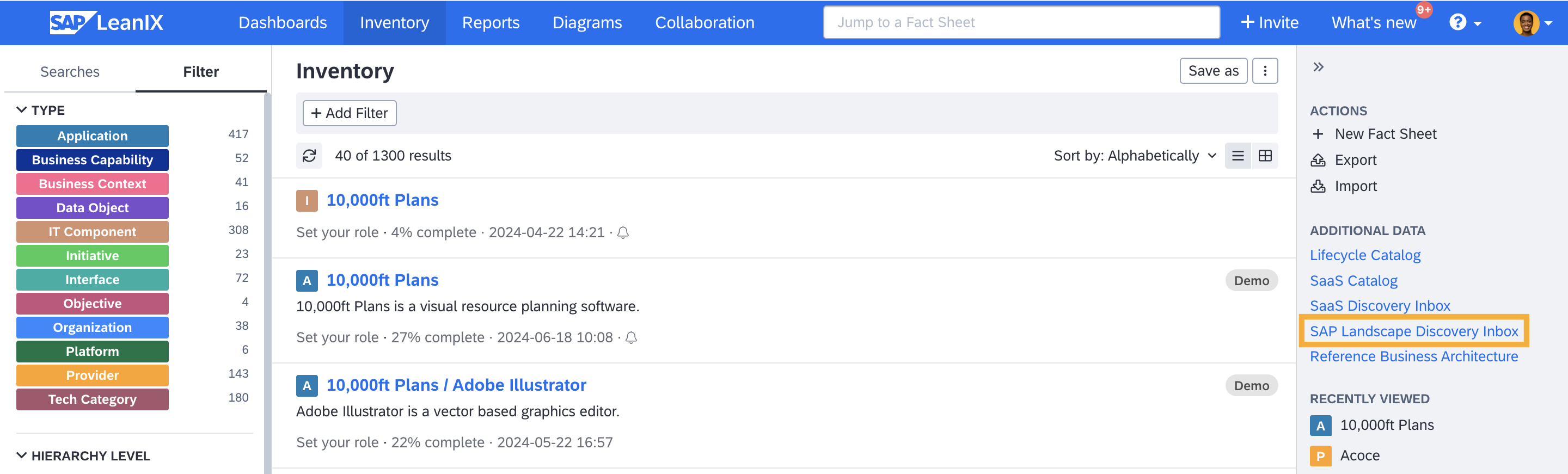This screenshot has width=1568, height=474.
Task: Click the filter panel vertical scrollbar
Action: tap(267, 283)
